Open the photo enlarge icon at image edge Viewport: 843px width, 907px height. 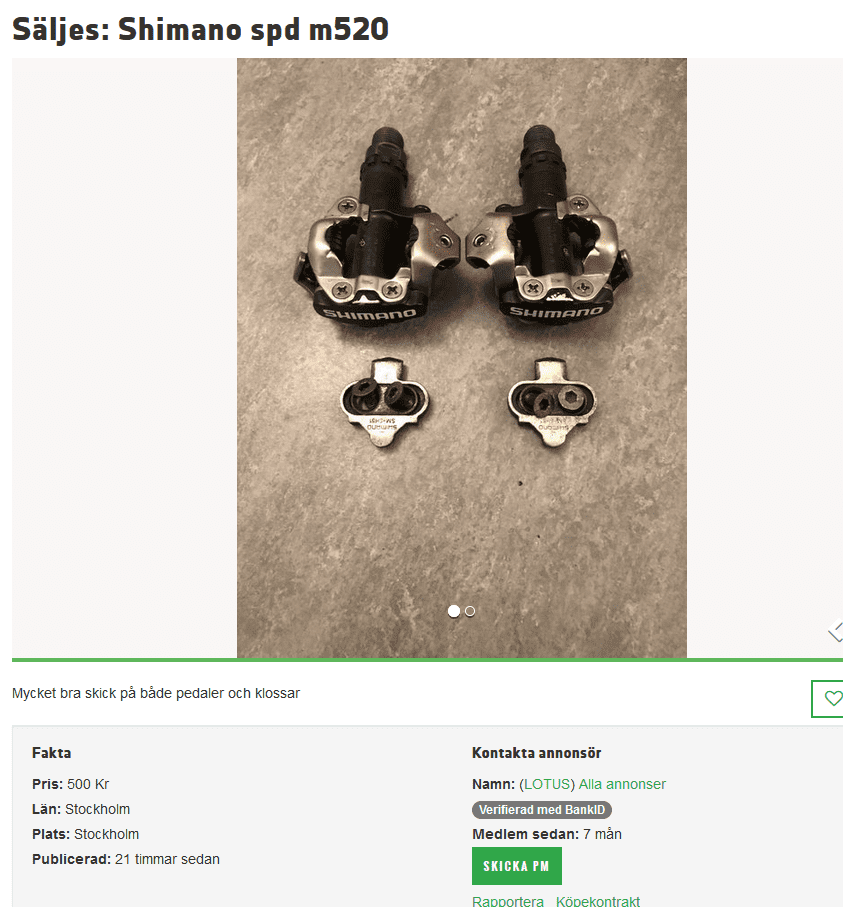click(x=835, y=631)
